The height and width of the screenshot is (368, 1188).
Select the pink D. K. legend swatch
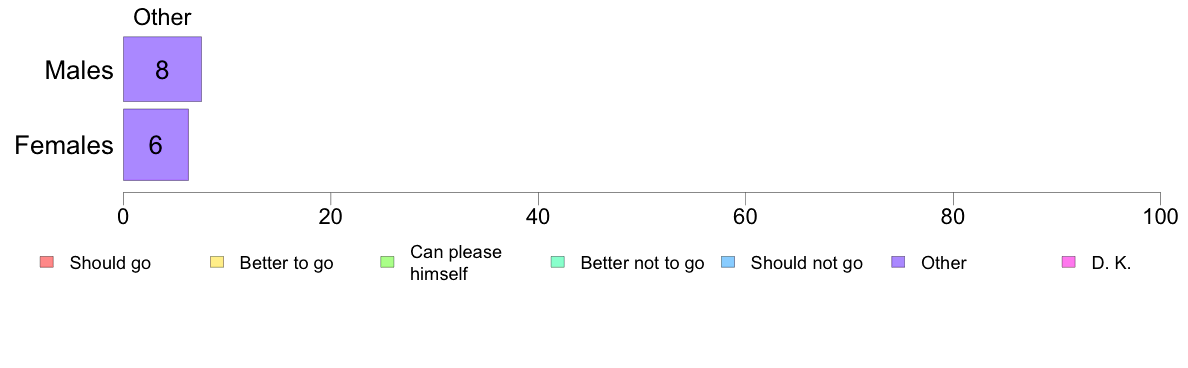point(1068,263)
